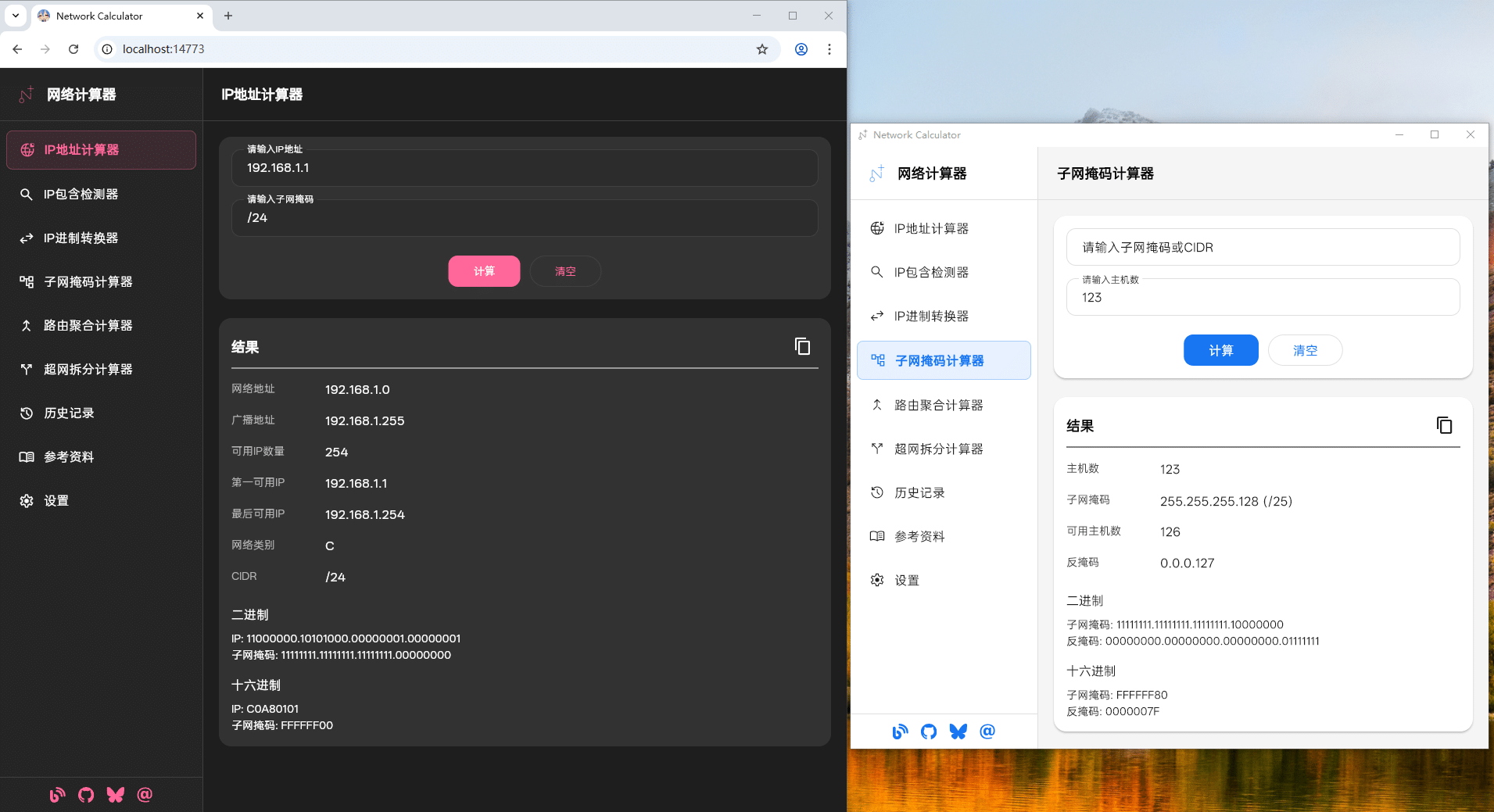Click the pink 计算 button
The height and width of the screenshot is (812, 1494).
click(x=484, y=271)
